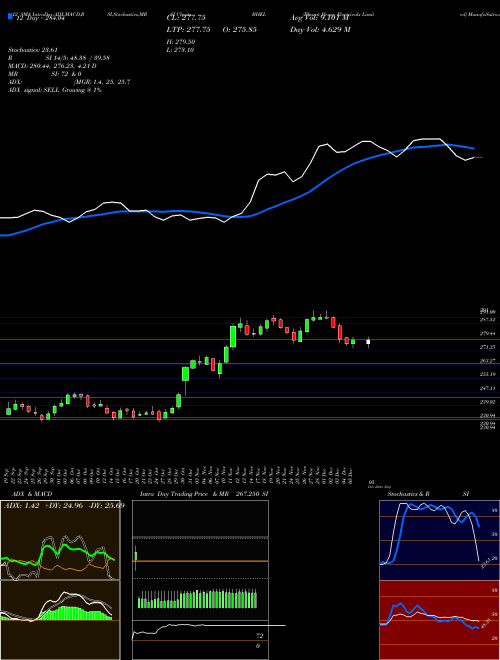Click the 'ADX: (MGR) 1.4, 25, 25.7' line
The image size is (500, 660).
69,82
